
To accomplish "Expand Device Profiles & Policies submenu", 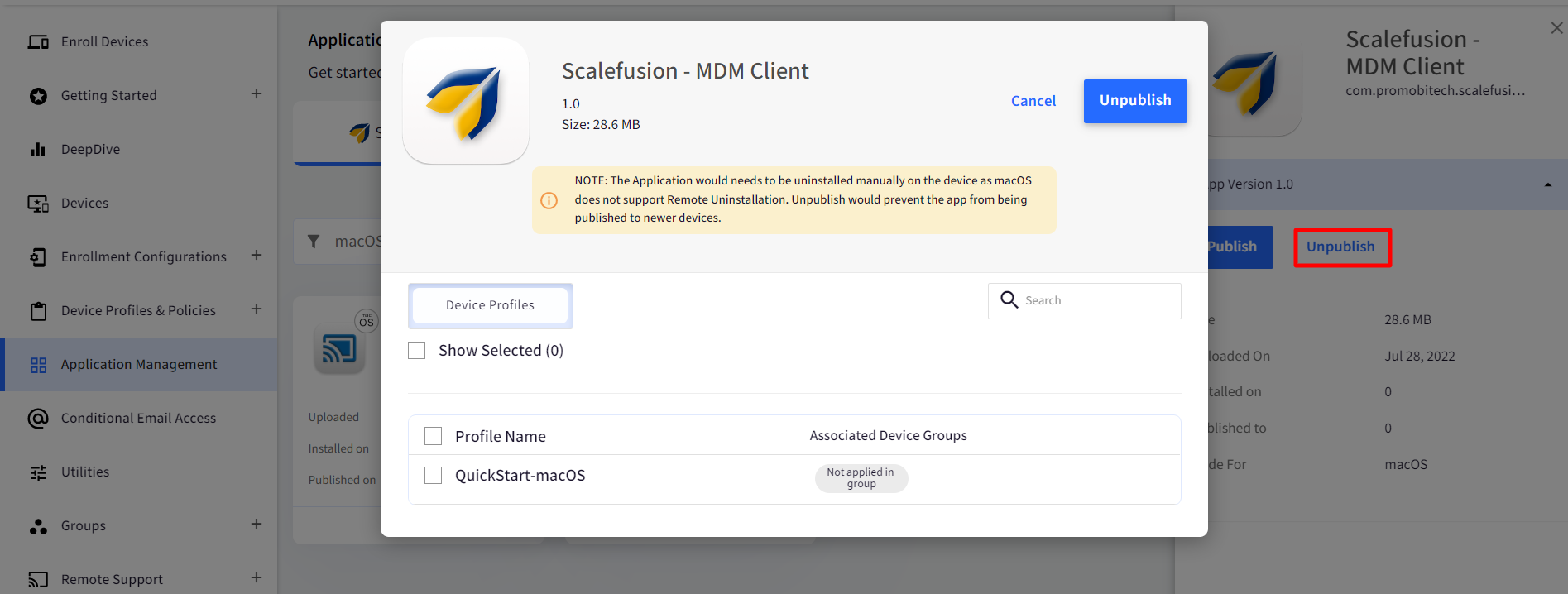I will click(x=257, y=309).
